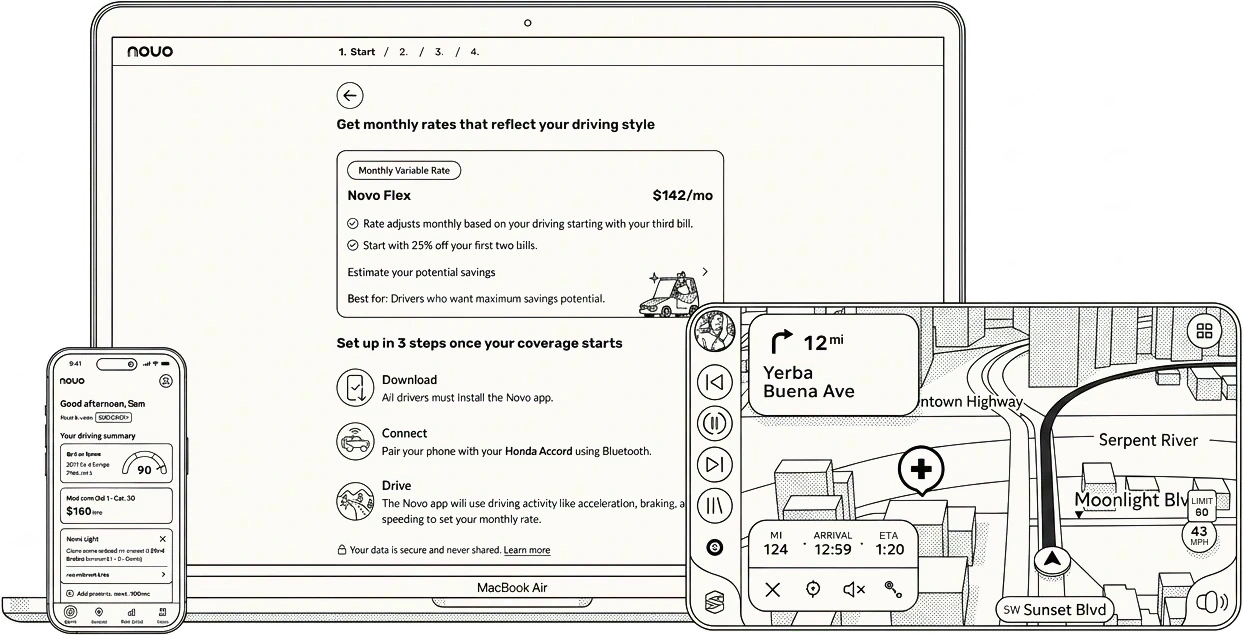Click the ETA 1:20 value
1243x635 pixels.
click(889, 549)
